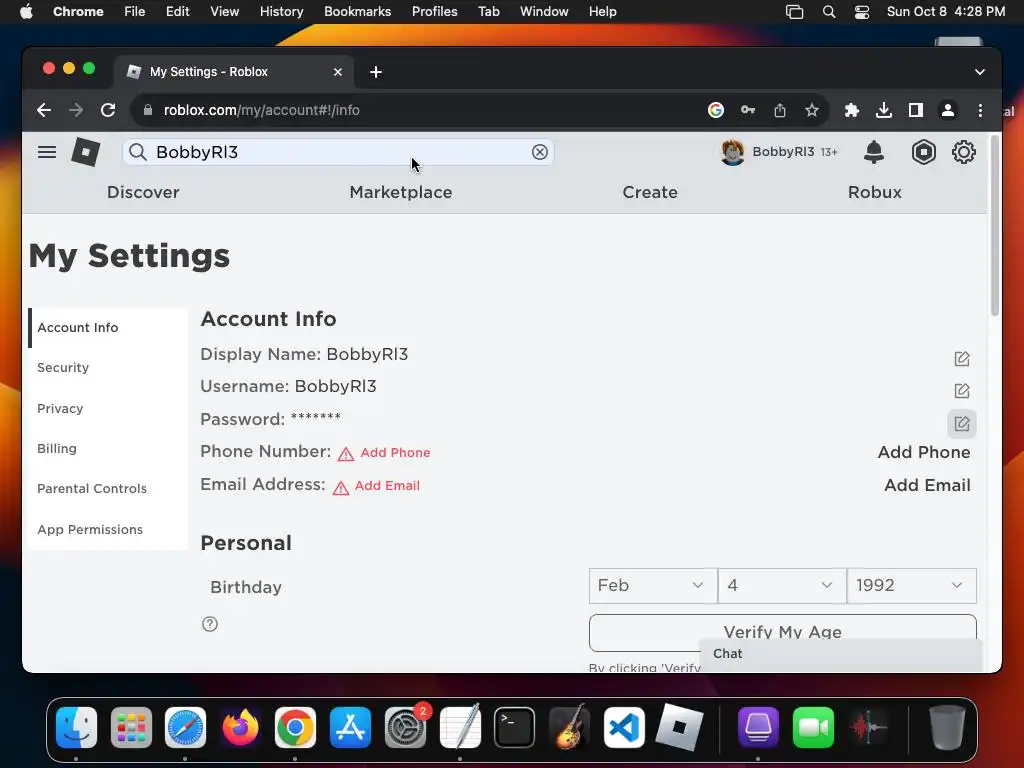Screen dimensions: 1024x768
Task: Open Chrome profile avatar icon
Action: (x=948, y=110)
